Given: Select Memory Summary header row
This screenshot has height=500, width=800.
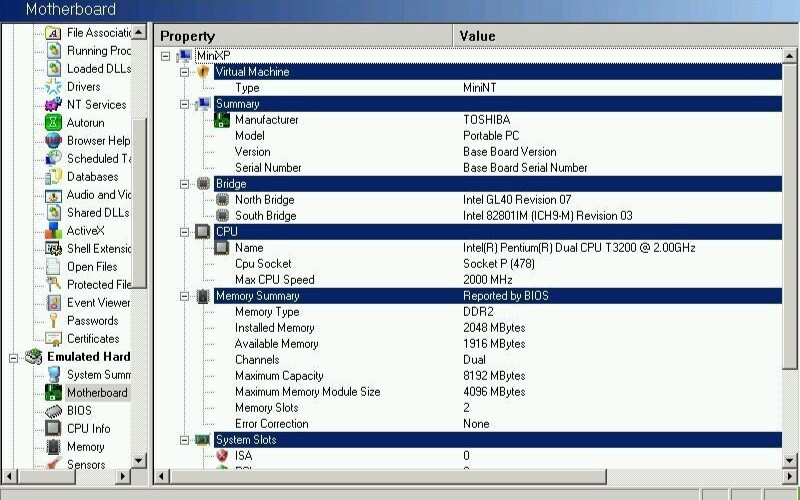Looking at the screenshot, I should (x=497, y=296).
